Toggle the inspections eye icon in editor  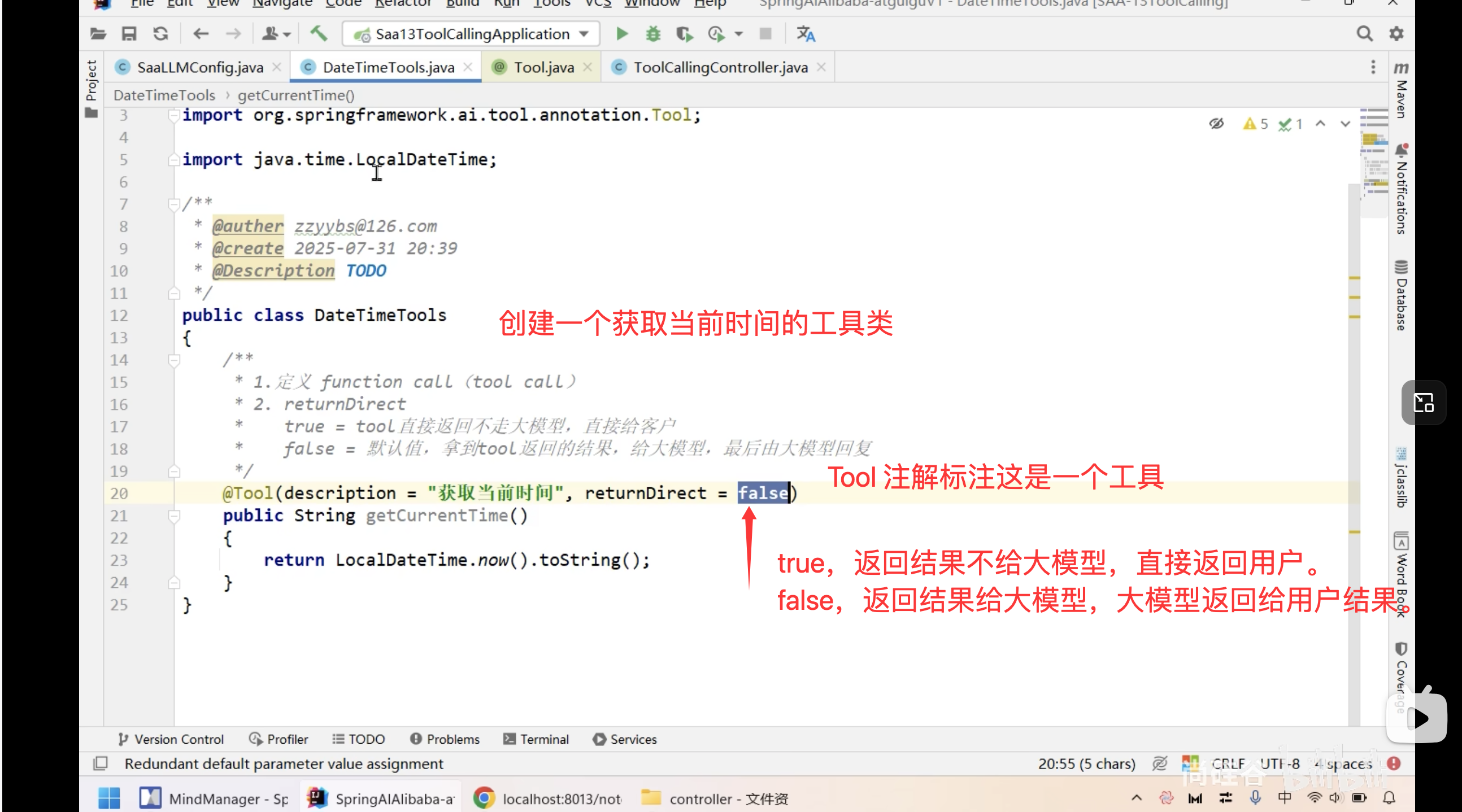point(1216,124)
